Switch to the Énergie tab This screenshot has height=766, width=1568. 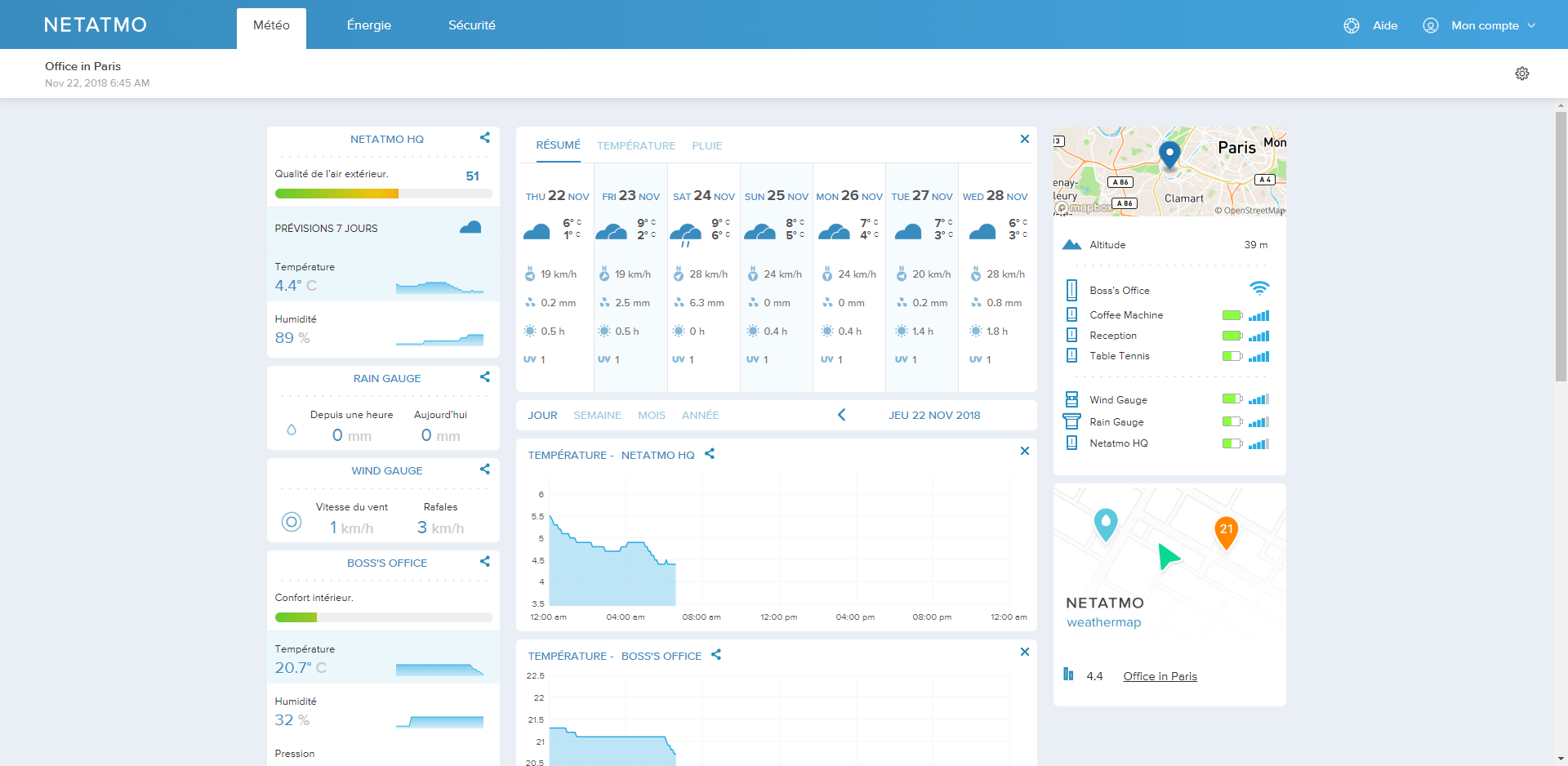[x=369, y=25]
